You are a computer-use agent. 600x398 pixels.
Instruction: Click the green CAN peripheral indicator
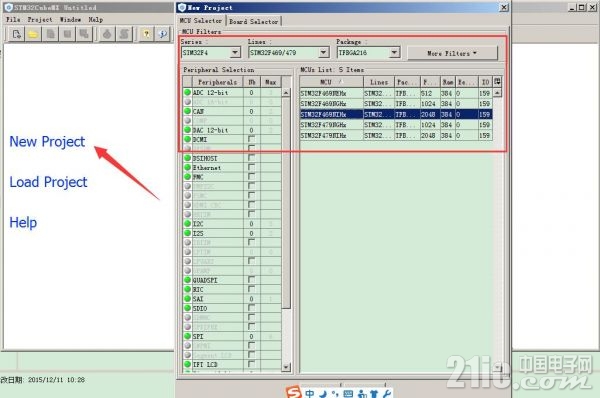pyautogui.click(x=187, y=111)
